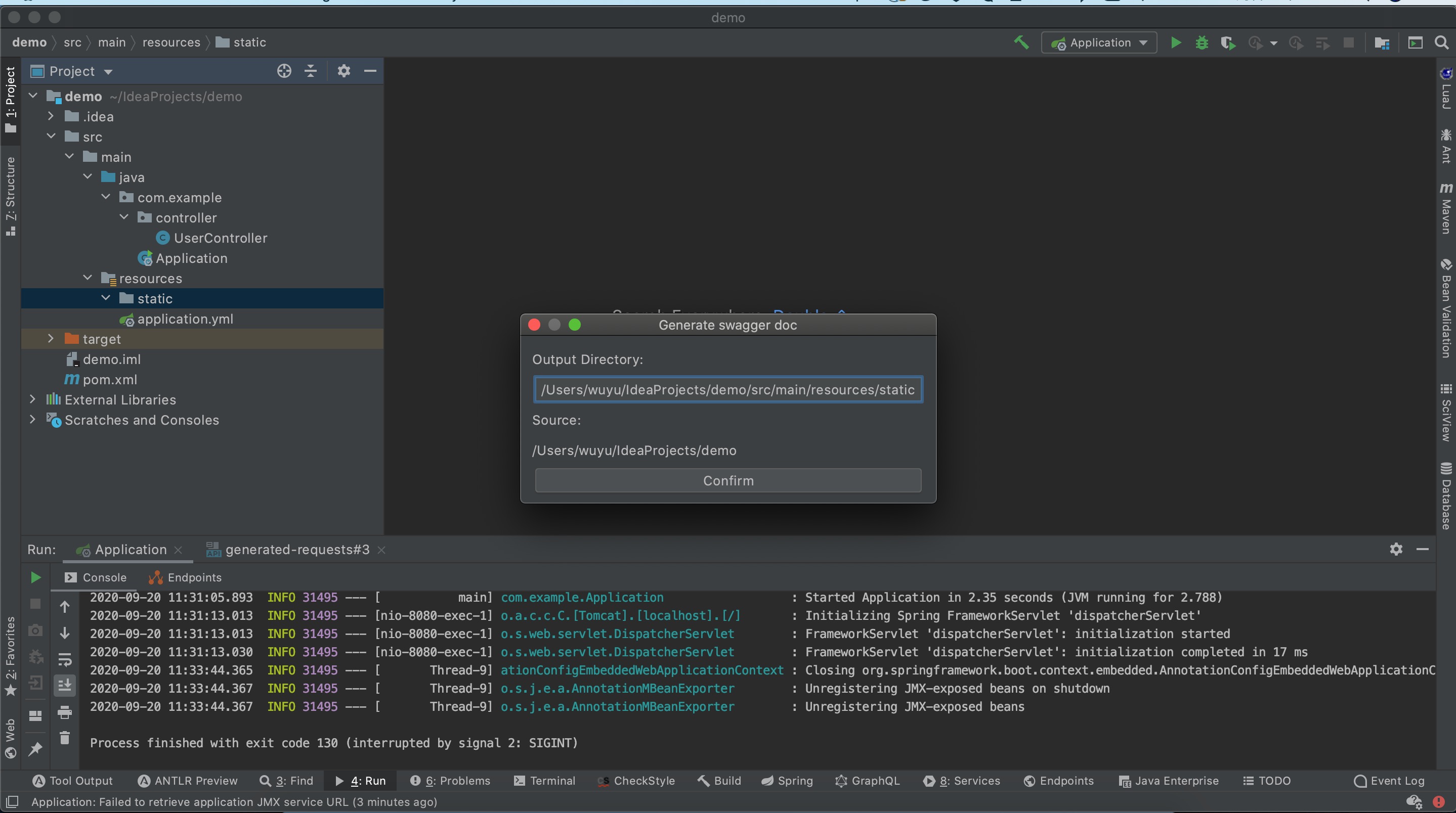The width and height of the screenshot is (1456, 813).
Task: Toggle the pin tab icon in Run panel
Action: pos(35,749)
